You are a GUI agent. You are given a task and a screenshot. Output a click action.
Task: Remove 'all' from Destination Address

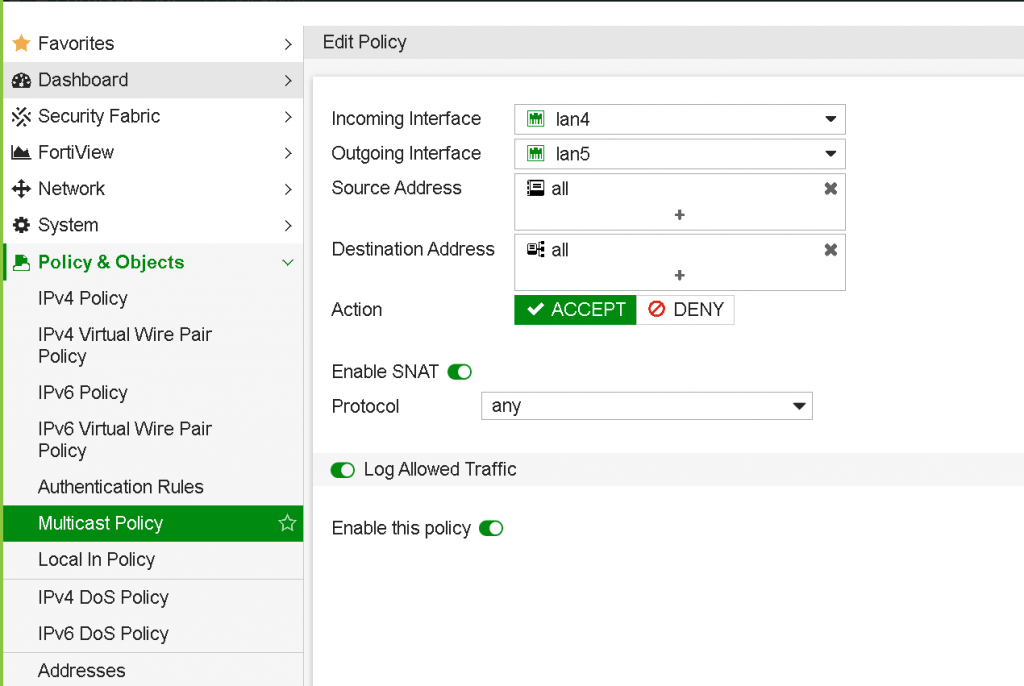(x=830, y=250)
